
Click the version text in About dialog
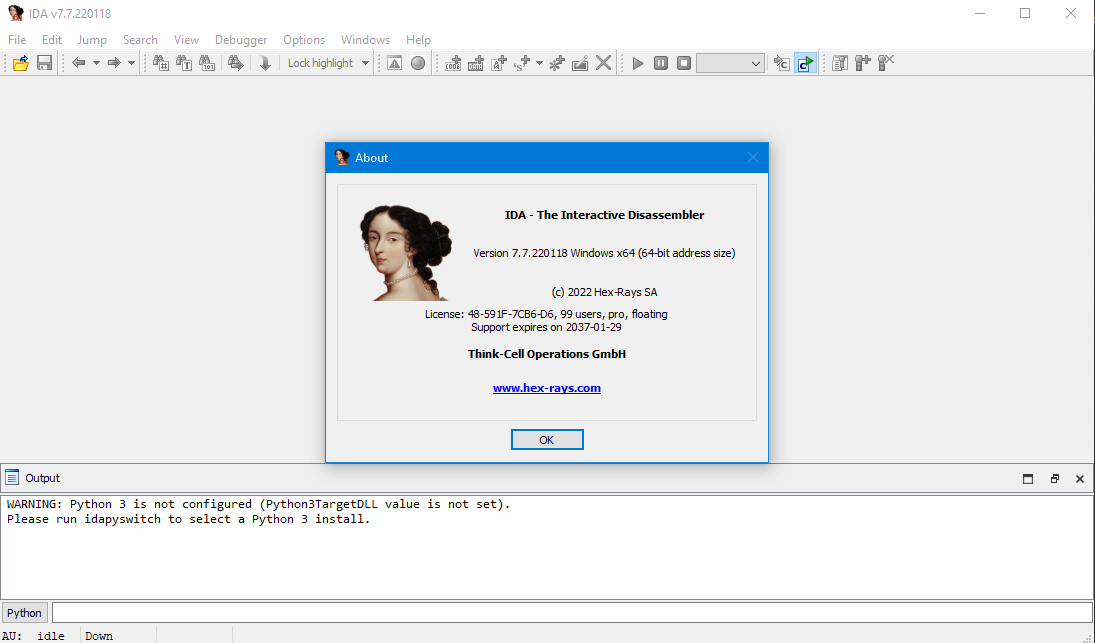(x=604, y=253)
